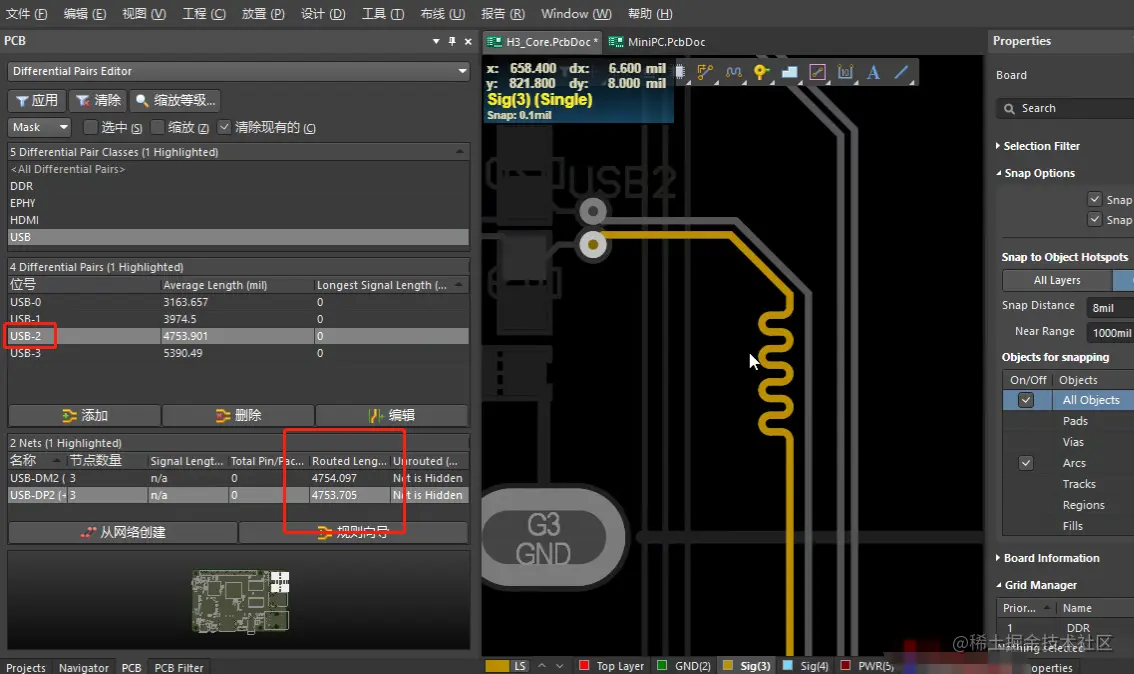Open the 放置 (P) menu
Viewport: 1134px width, 674px height.
click(263, 14)
